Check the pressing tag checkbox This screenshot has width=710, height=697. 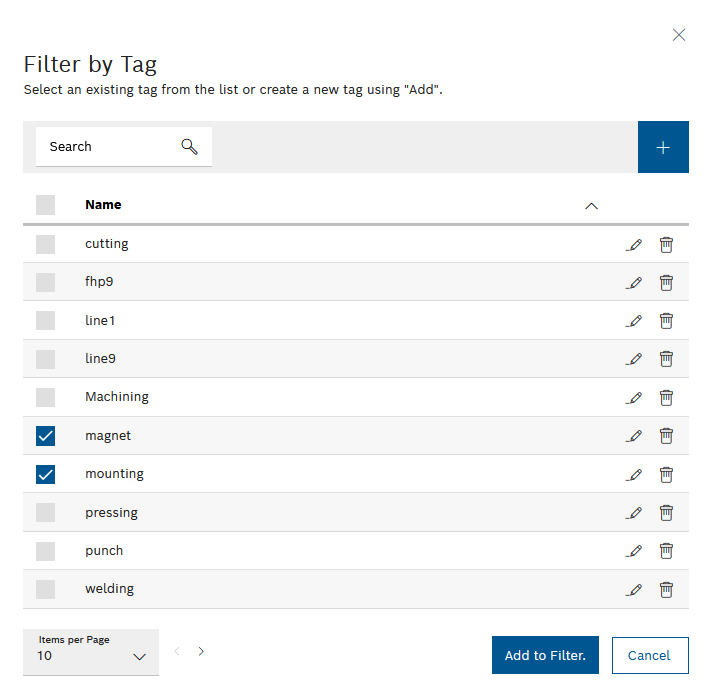click(x=45, y=512)
